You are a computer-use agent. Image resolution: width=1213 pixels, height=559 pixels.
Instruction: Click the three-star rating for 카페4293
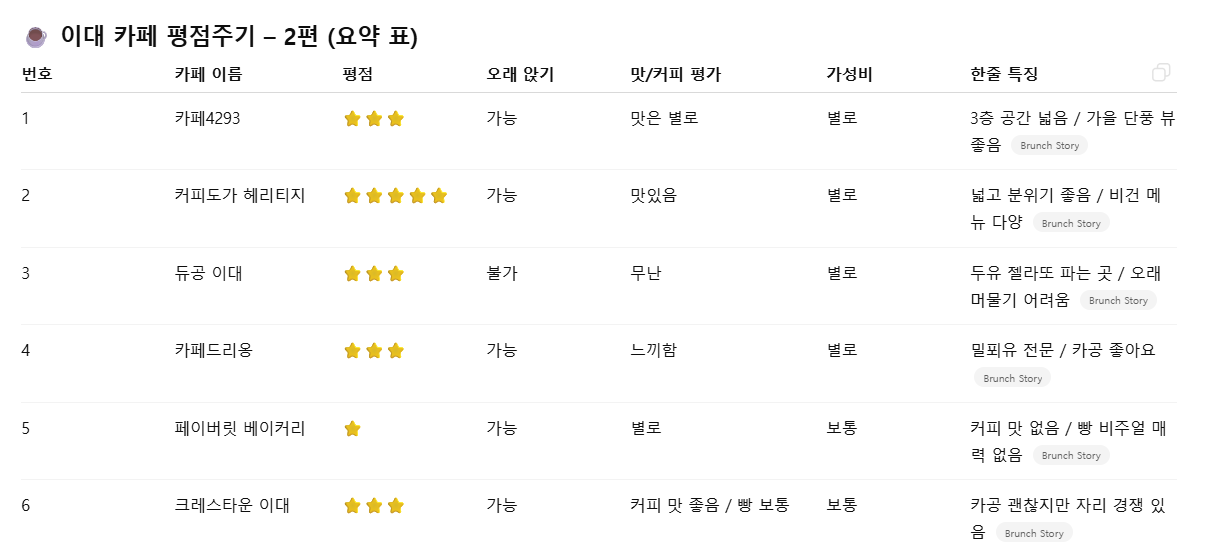tap(373, 119)
